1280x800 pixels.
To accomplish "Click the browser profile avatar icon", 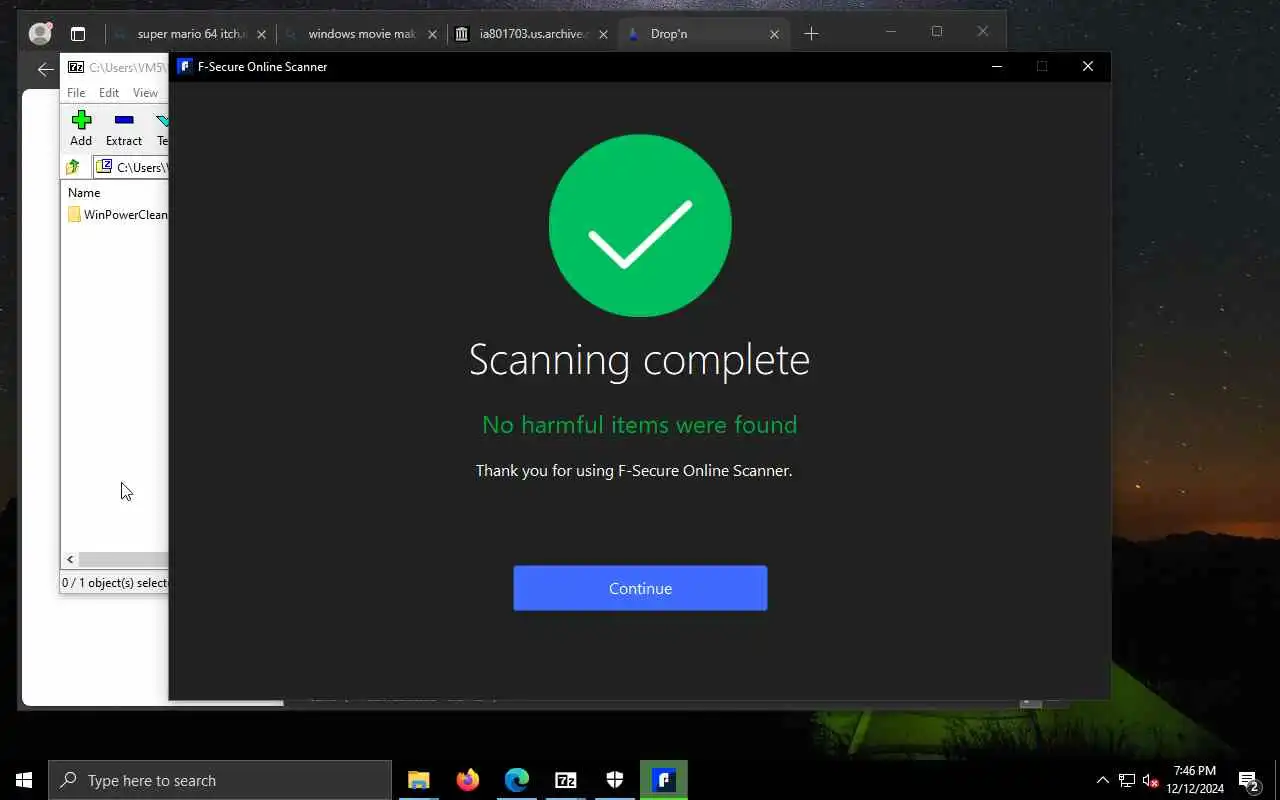I will pos(40,34).
